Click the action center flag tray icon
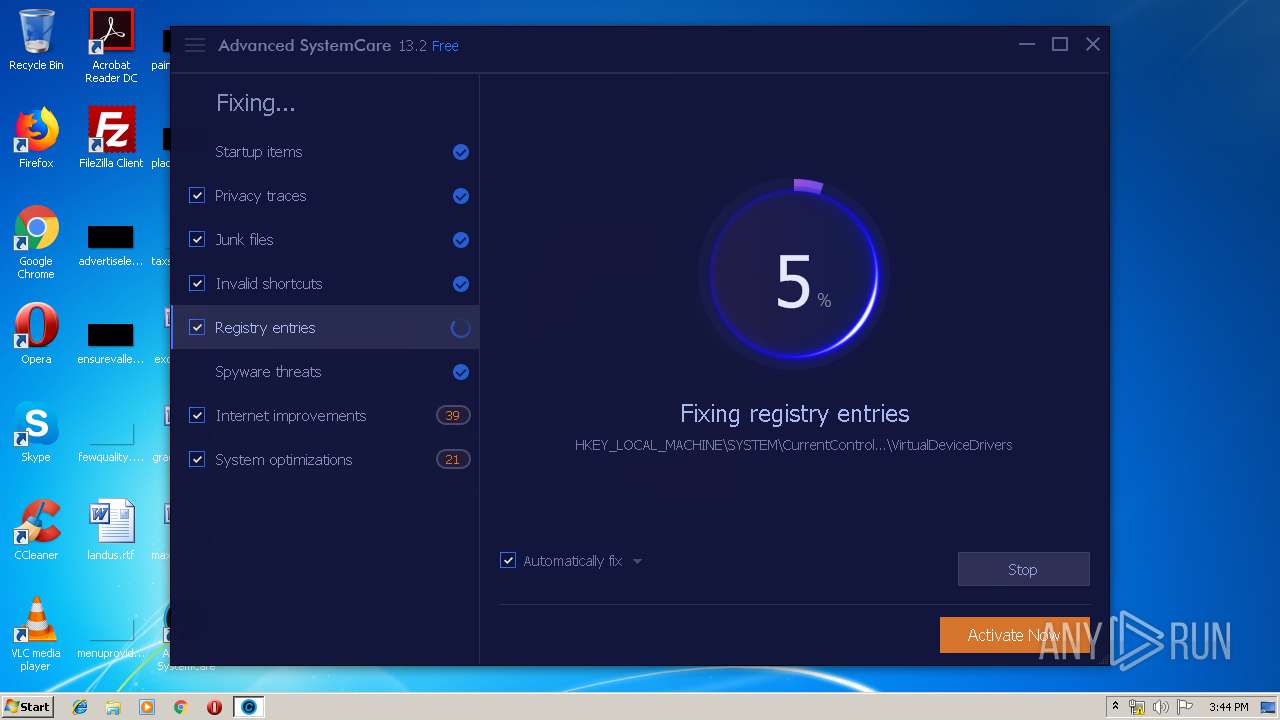Viewport: 1280px width, 720px height. click(x=1183, y=707)
